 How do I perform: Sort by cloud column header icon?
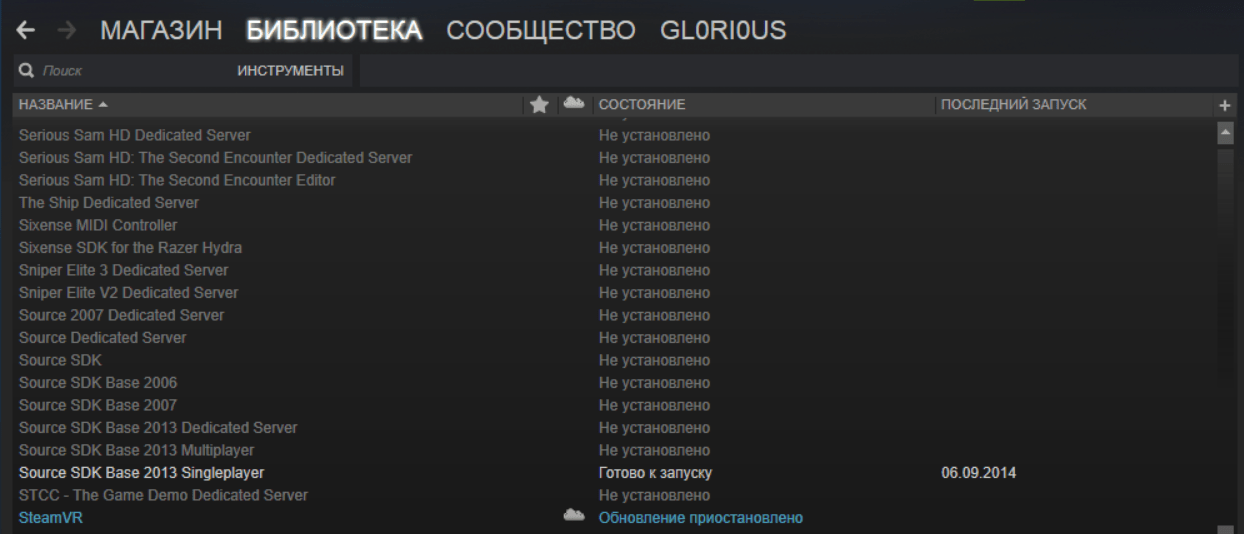(573, 103)
